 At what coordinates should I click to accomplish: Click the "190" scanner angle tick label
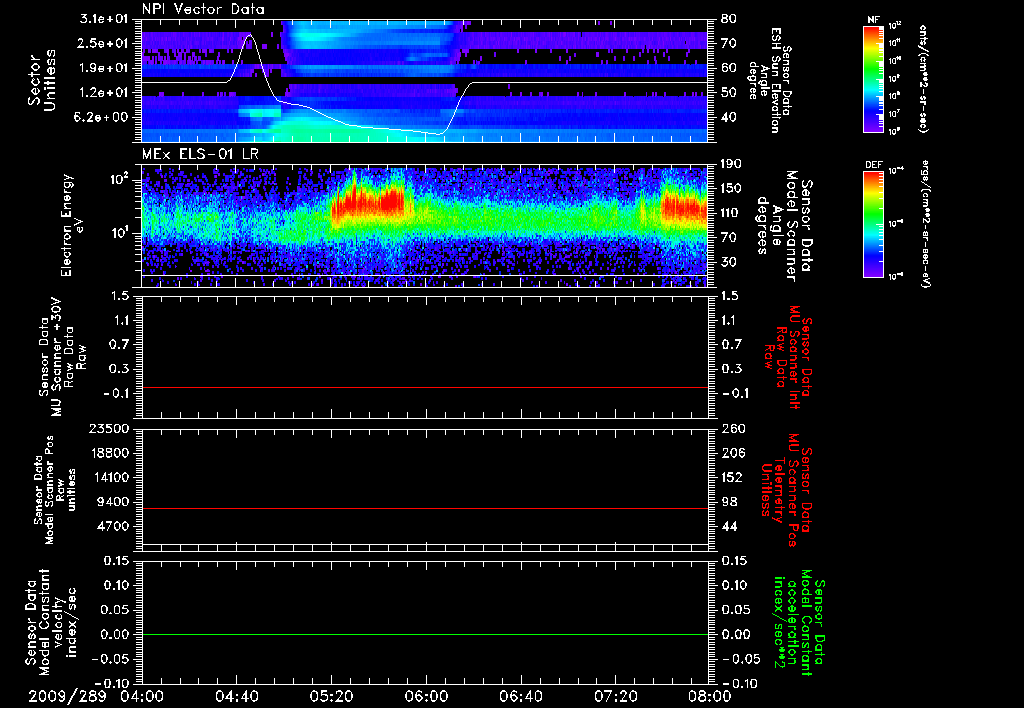pos(732,164)
